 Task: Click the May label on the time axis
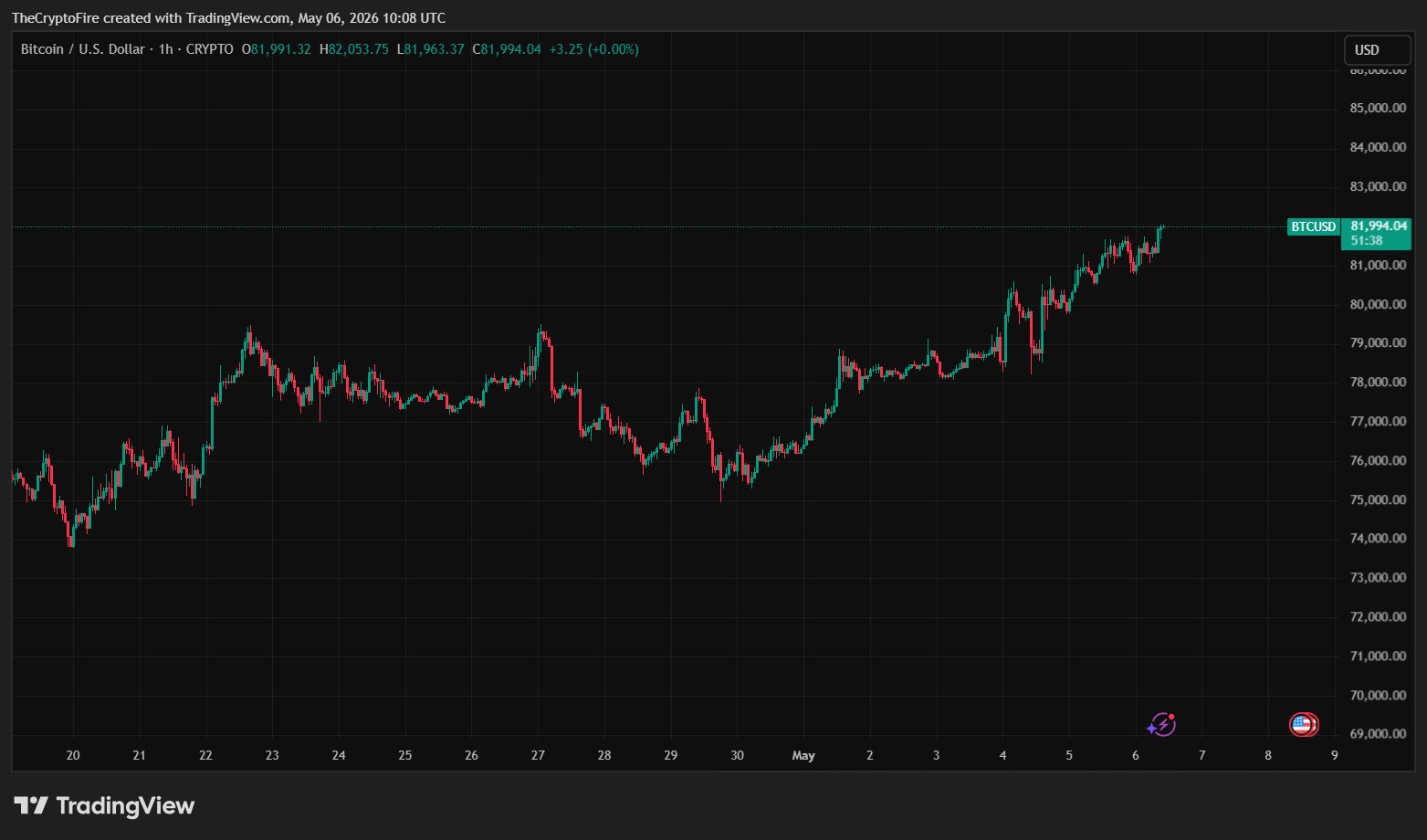tap(803, 755)
